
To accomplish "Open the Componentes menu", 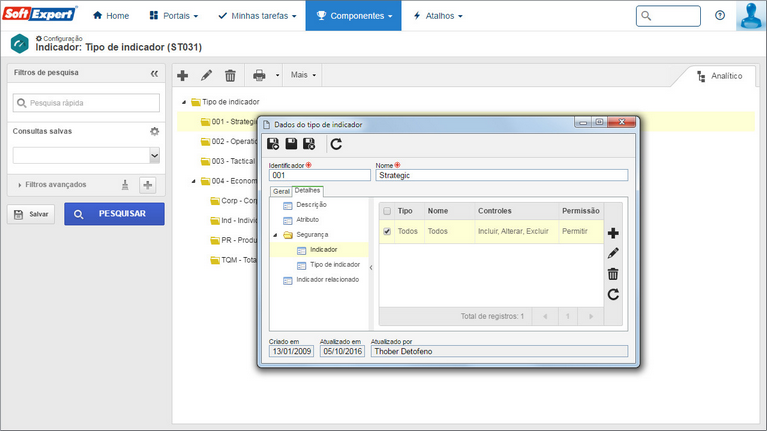I will click(354, 16).
